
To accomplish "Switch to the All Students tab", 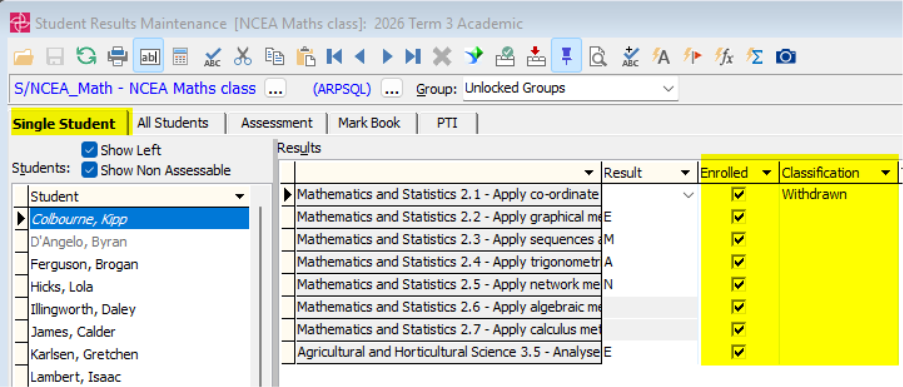I will pos(173,123).
